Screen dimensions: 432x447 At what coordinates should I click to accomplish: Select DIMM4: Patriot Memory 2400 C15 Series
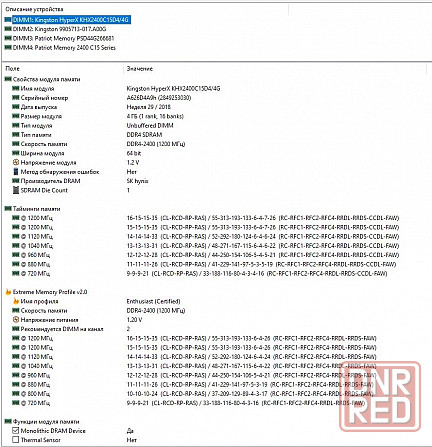coord(64,48)
